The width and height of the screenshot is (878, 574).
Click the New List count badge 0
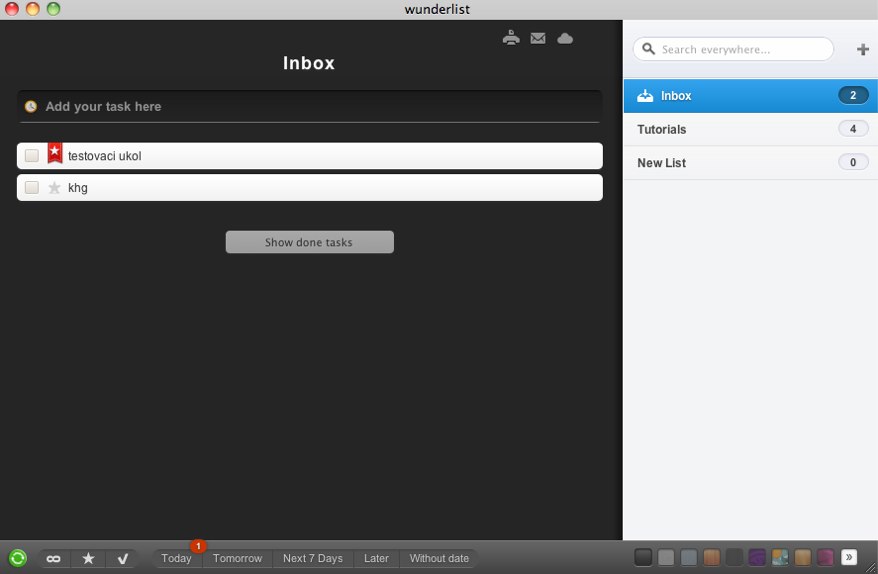tap(853, 162)
